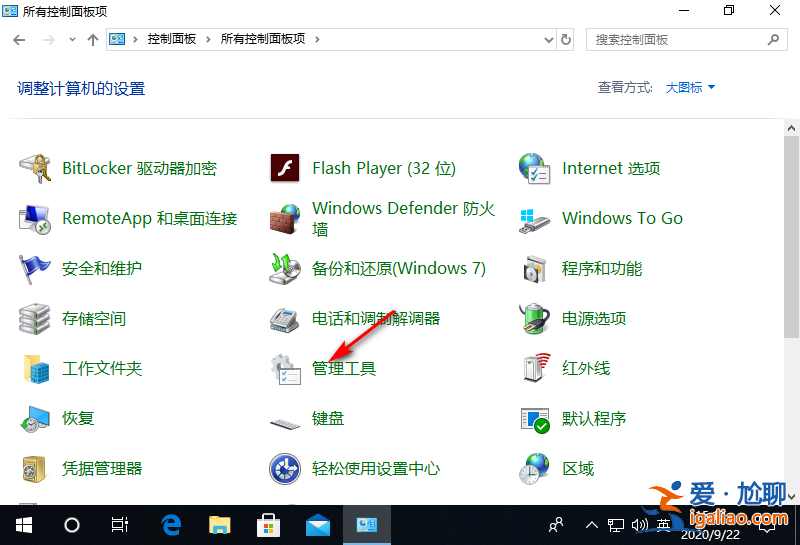This screenshot has height=545, width=800.
Task: Open the 安全和维护 flag icon
Action: (35, 268)
